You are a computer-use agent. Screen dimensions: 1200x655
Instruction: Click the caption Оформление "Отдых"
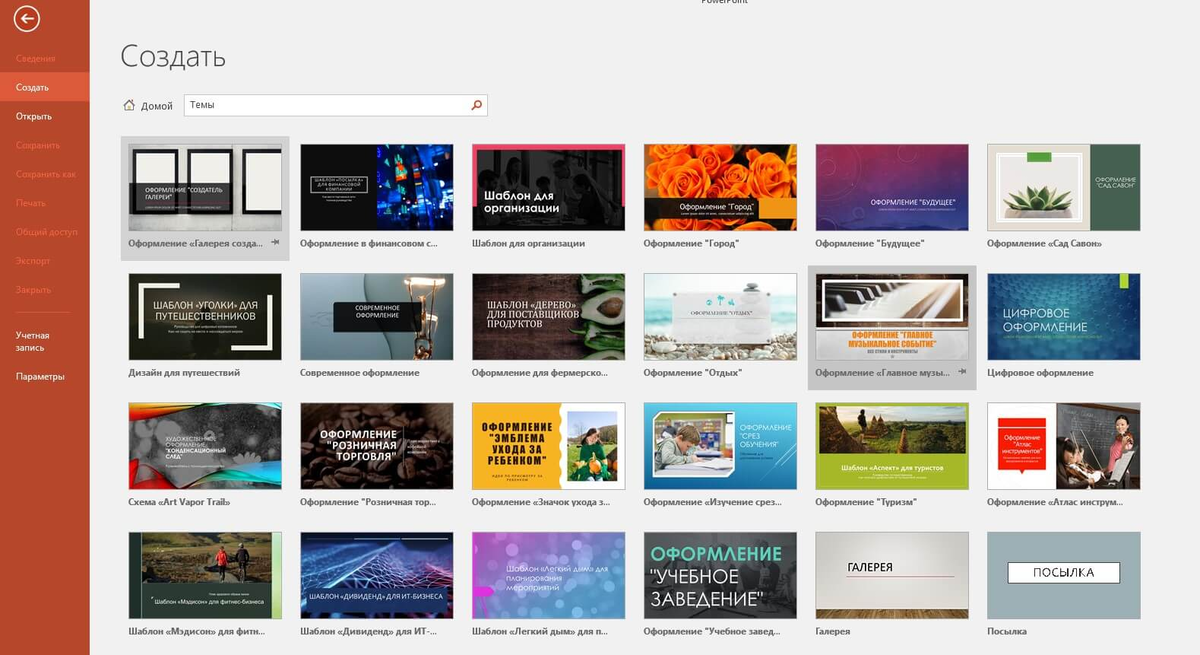693,372
